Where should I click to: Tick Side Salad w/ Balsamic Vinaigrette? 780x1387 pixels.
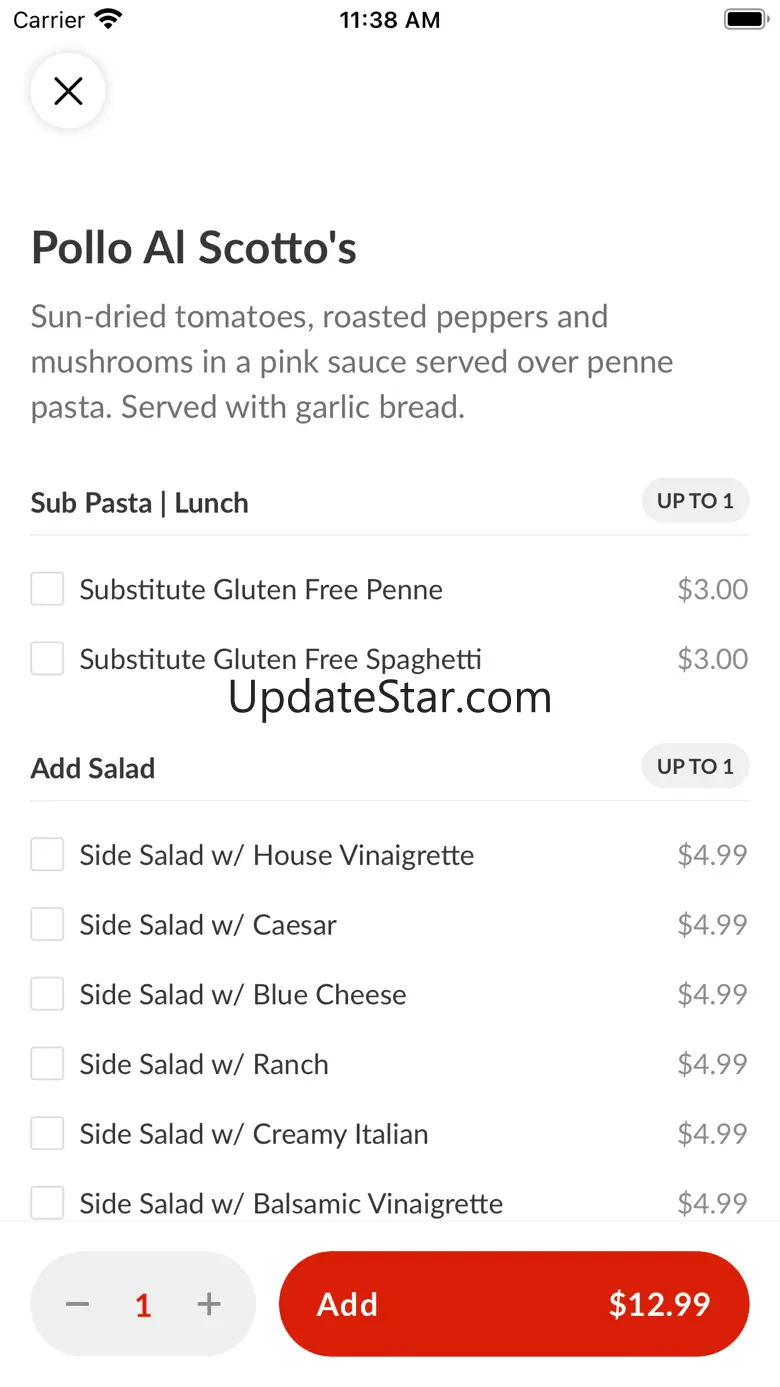click(x=47, y=1203)
